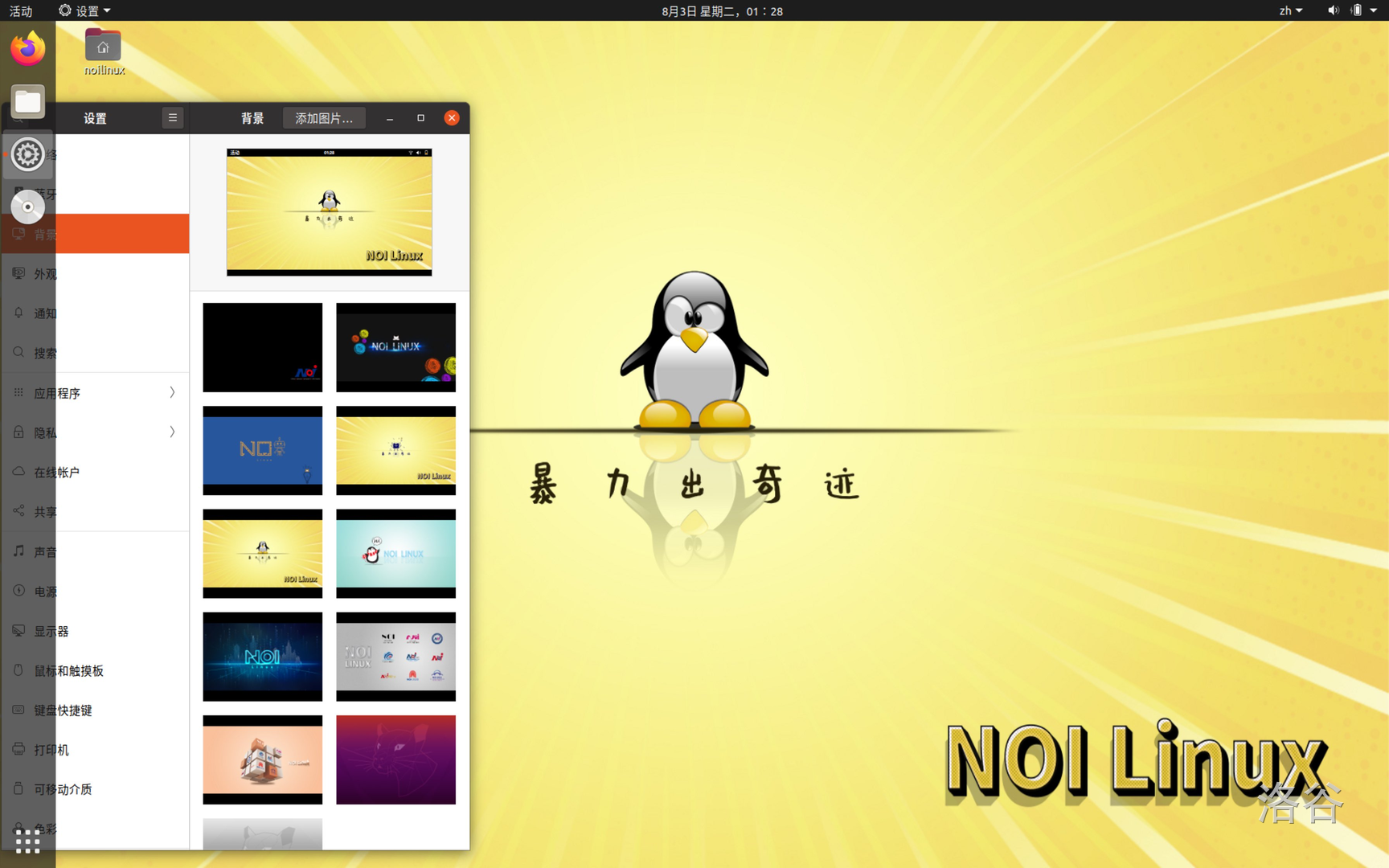Click the media icon beside 可移动介质

(18, 788)
